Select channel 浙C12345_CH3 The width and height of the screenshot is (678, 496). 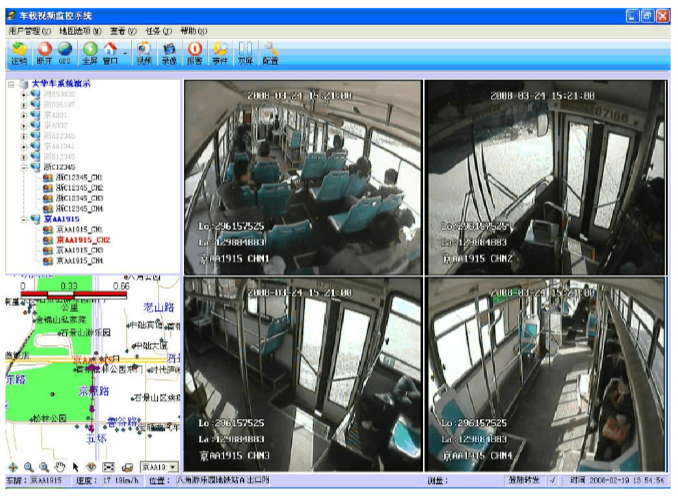(x=79, y=198)
